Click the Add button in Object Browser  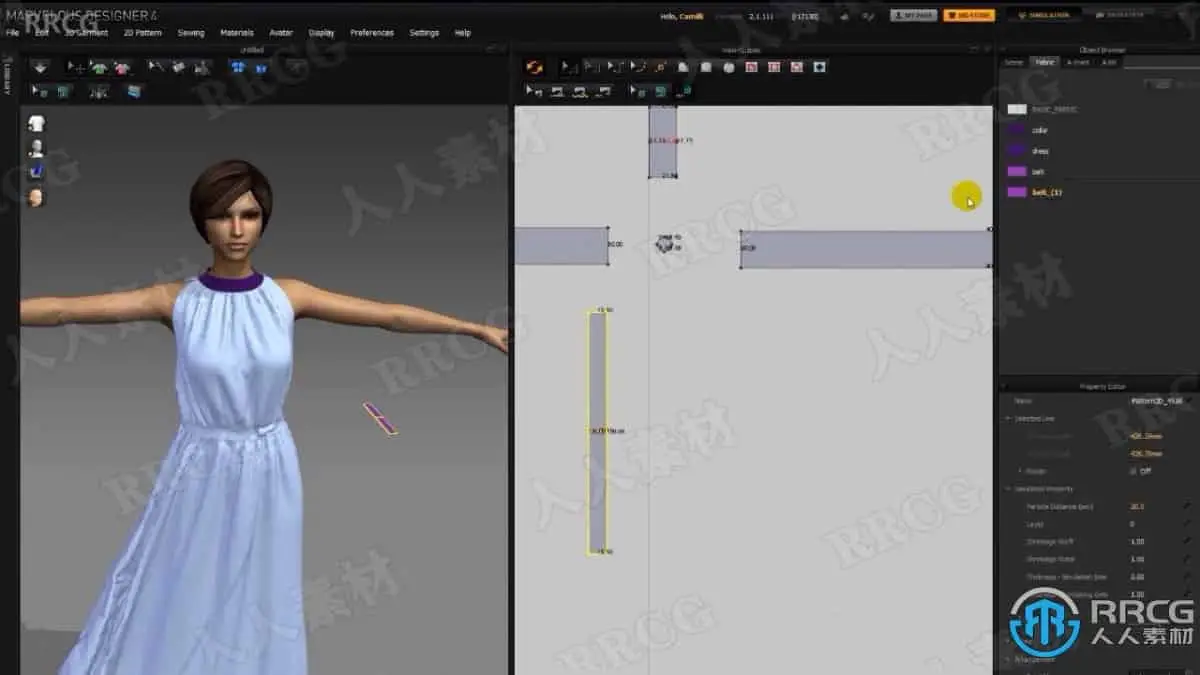point(1161,85)
